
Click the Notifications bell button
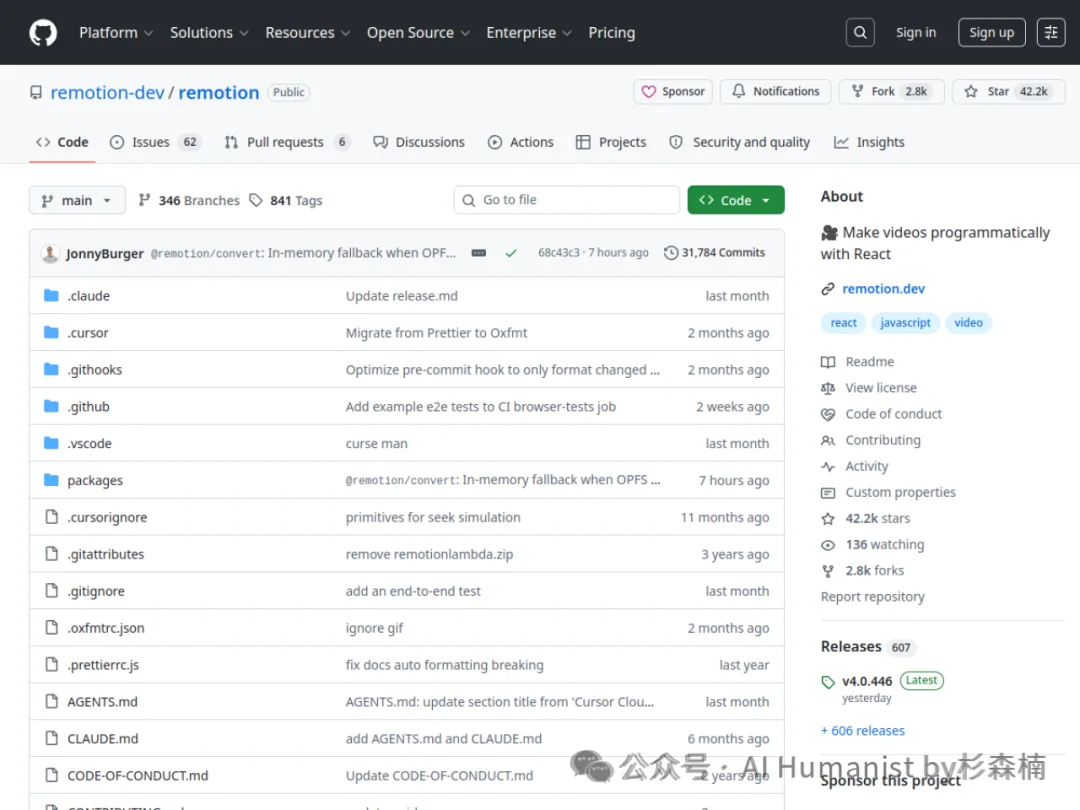[776, 92]
